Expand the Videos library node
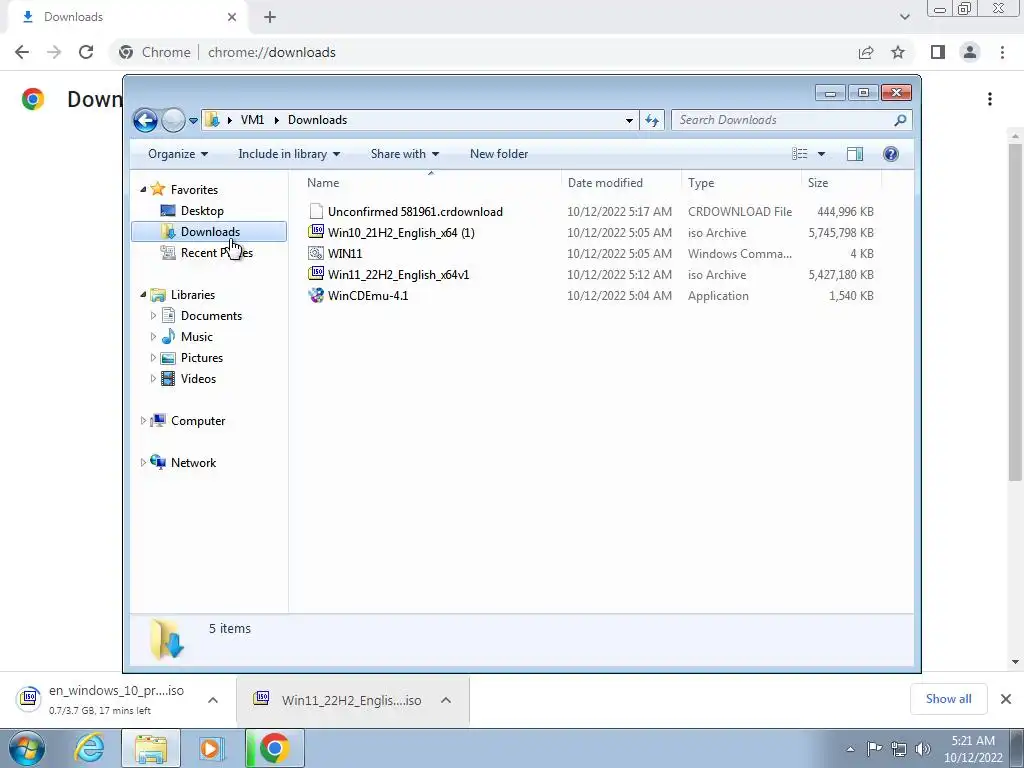The width and height of the screenshot is (1024, 768). (153, 379)
